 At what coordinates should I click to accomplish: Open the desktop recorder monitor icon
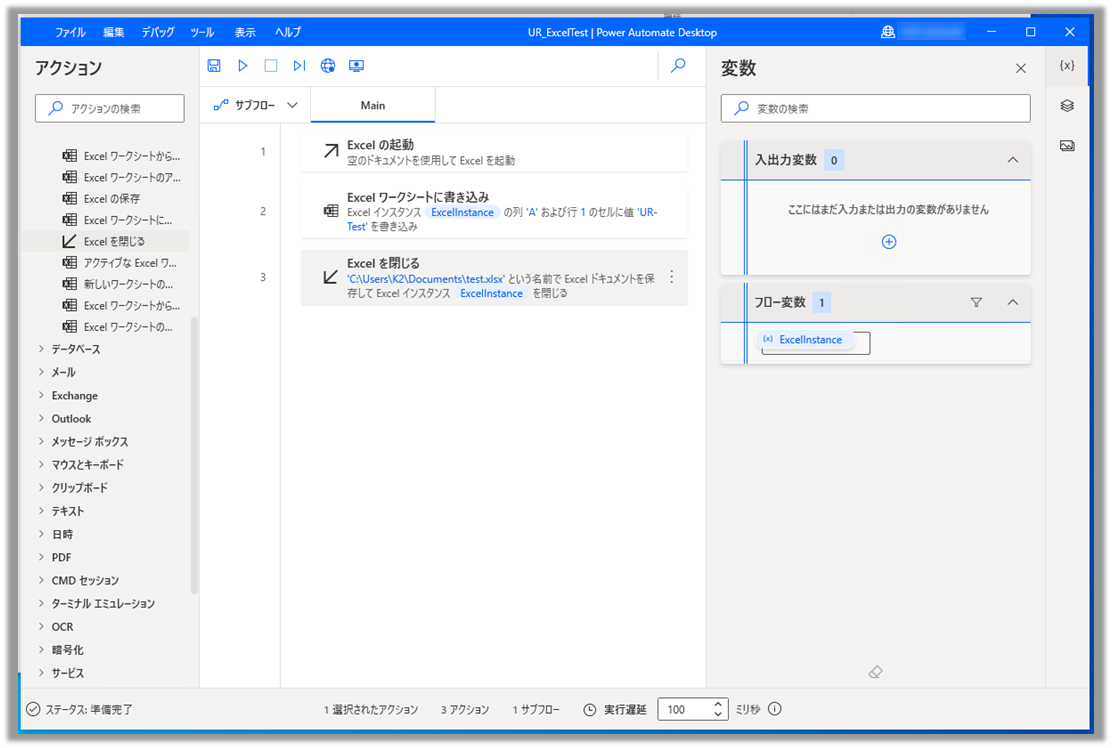356,65
